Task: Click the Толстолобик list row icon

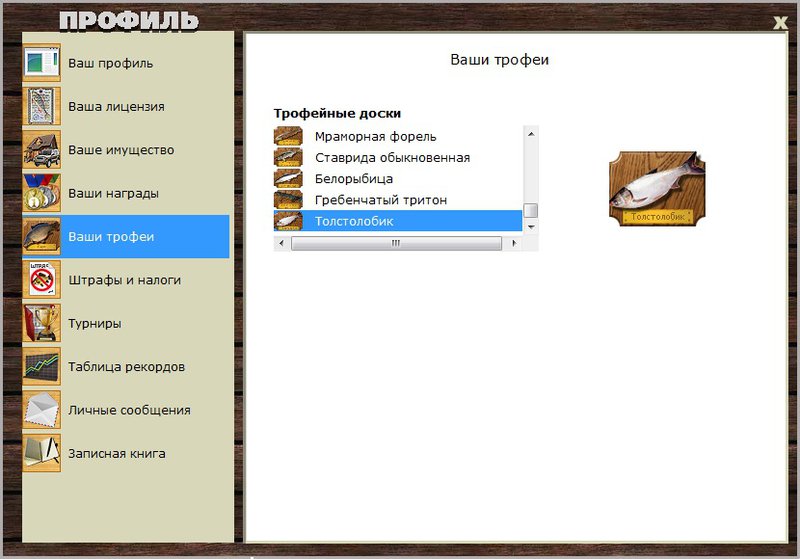Action: [x=288, y=221]
